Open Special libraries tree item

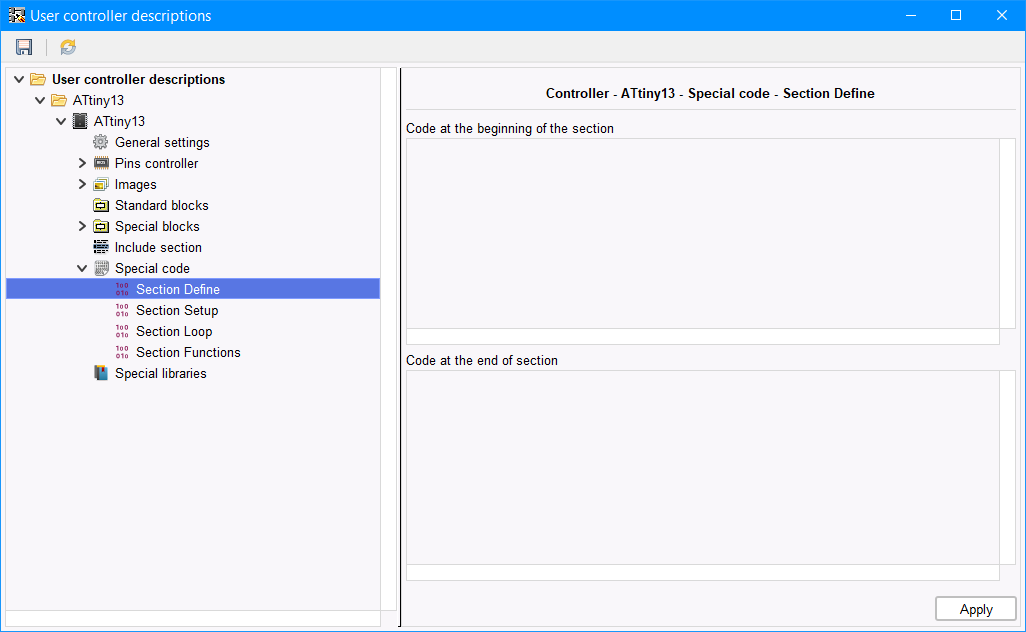point(161,373)
